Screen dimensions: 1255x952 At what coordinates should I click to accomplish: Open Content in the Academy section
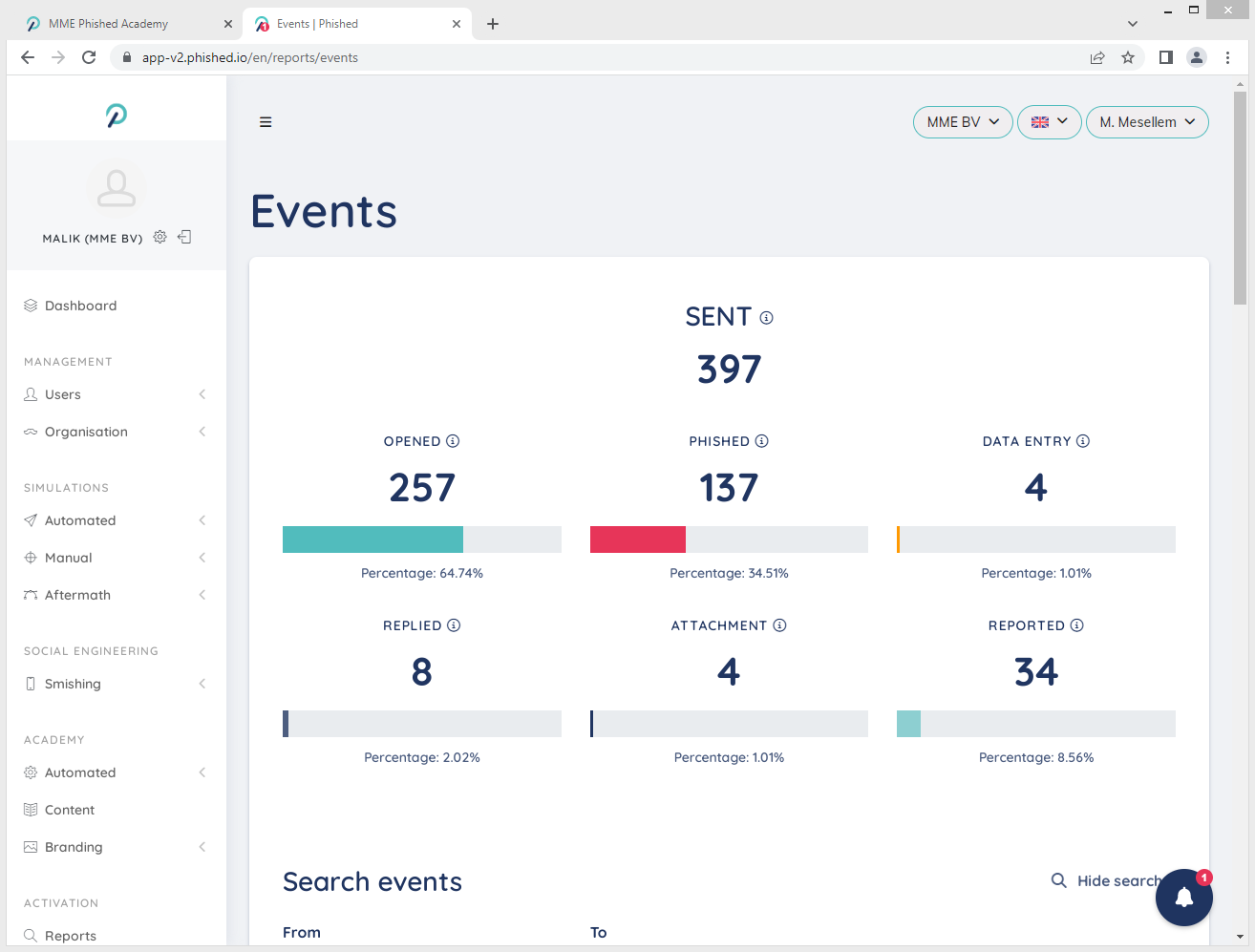(70, 810)
